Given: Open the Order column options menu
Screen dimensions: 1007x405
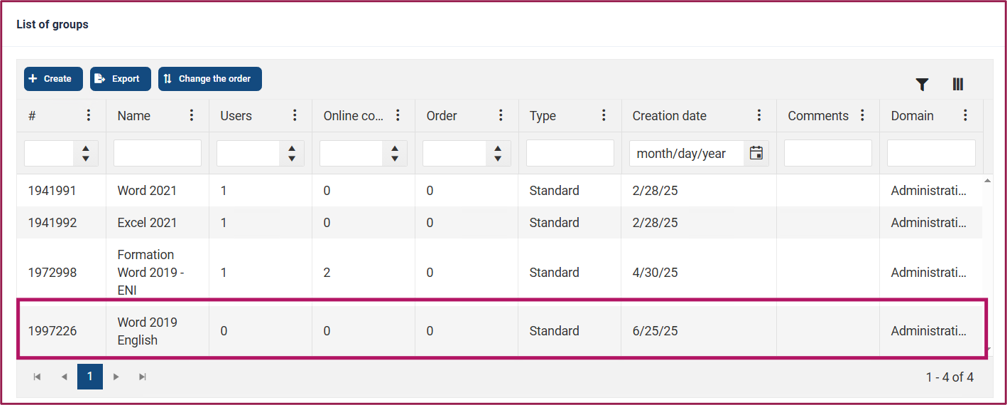Looking at the screenshot, I should (x=501, y=116).
